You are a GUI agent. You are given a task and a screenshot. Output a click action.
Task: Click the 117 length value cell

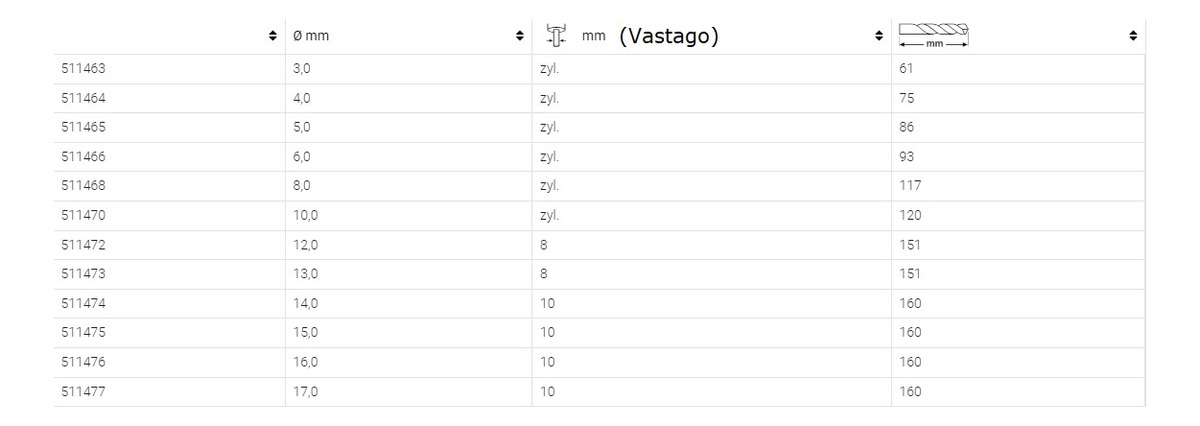coord(910,185)
